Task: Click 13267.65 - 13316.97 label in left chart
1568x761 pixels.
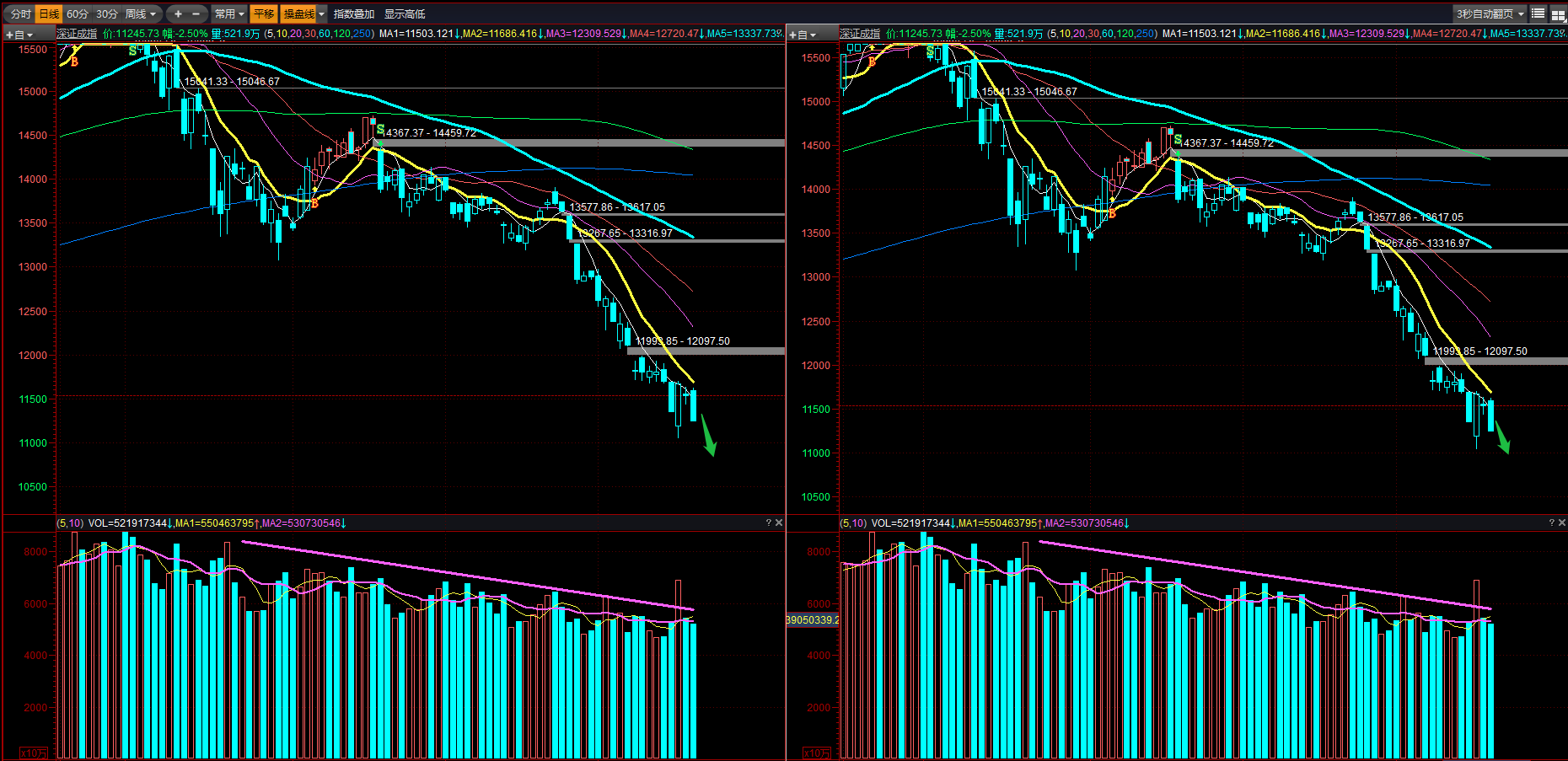Action: tap(626, 233)
